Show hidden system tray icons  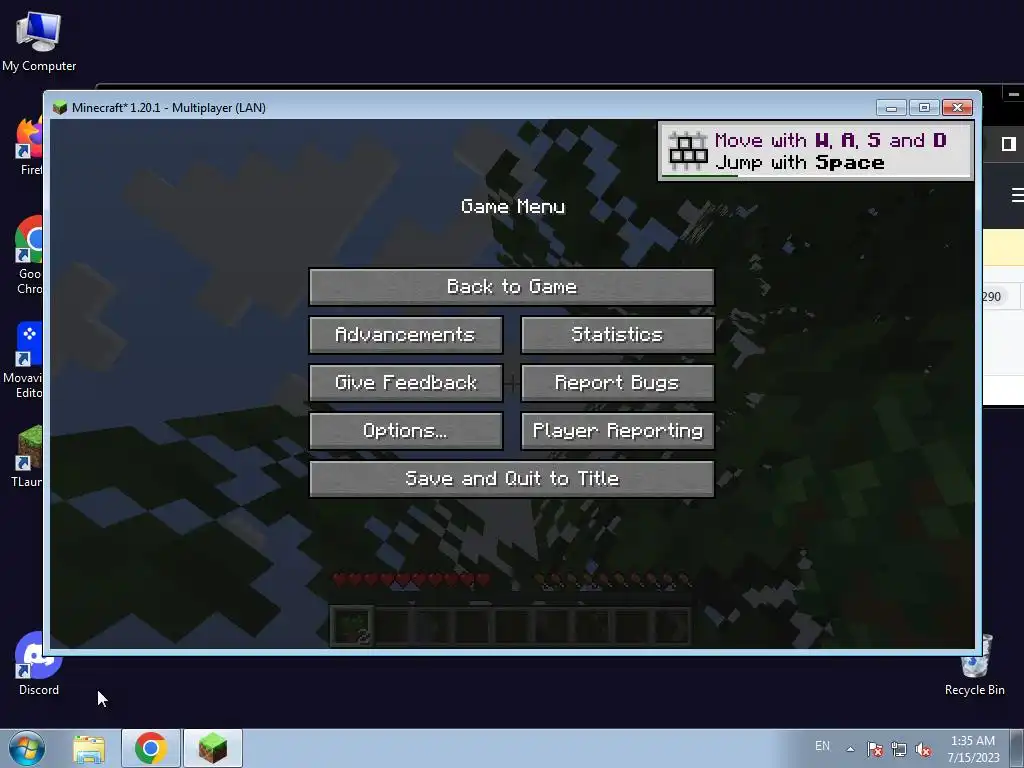(x=850, y=749)
